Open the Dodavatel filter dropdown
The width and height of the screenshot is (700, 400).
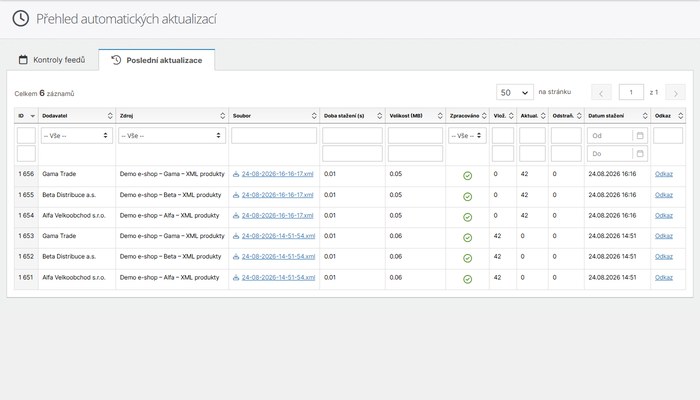tap(77, 135)
